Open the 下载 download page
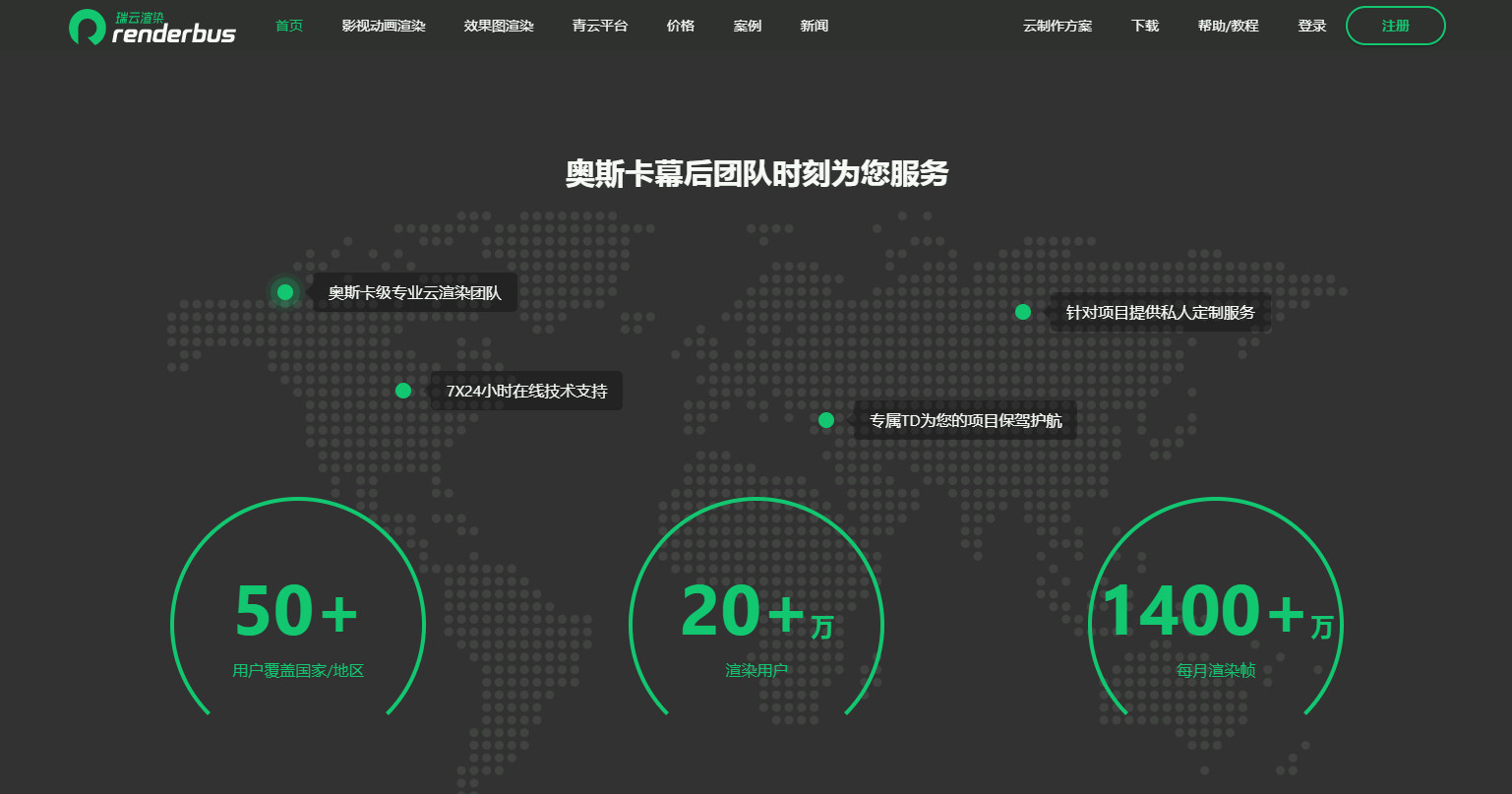 1145,26
